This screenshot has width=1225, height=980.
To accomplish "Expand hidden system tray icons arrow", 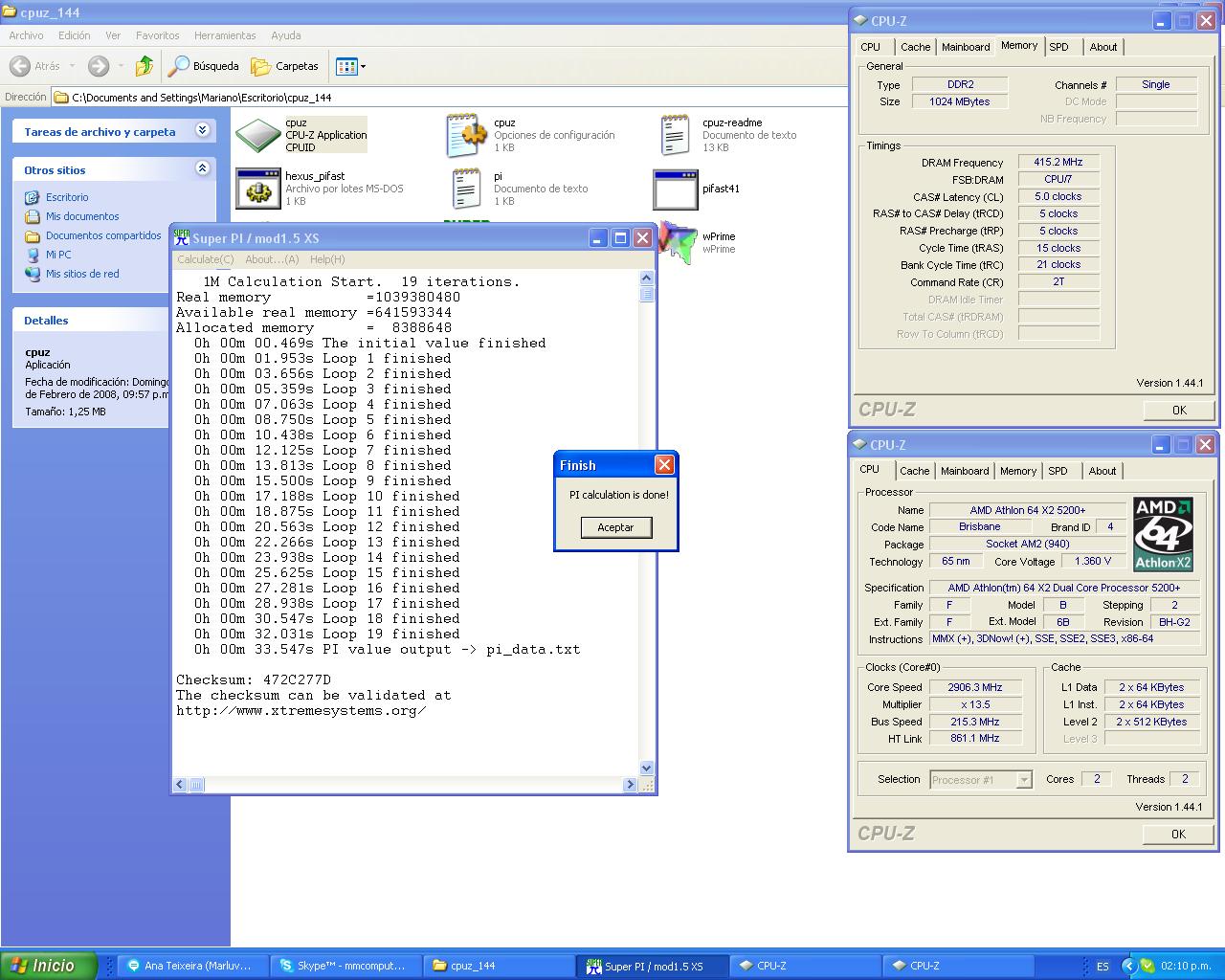I will click(x=1127, y=967).
